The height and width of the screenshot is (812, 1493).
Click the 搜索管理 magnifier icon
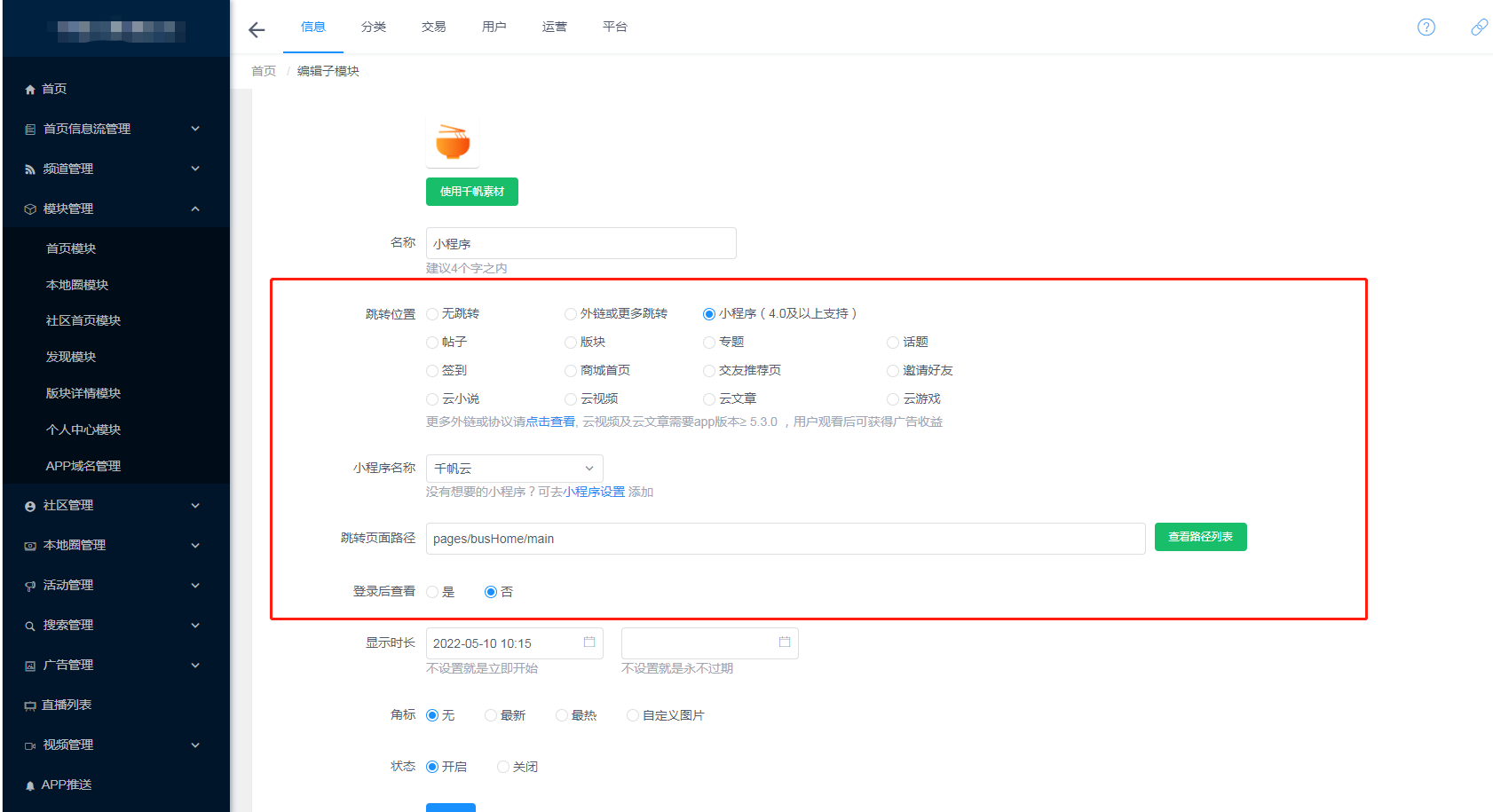click(x=30, y=626)
